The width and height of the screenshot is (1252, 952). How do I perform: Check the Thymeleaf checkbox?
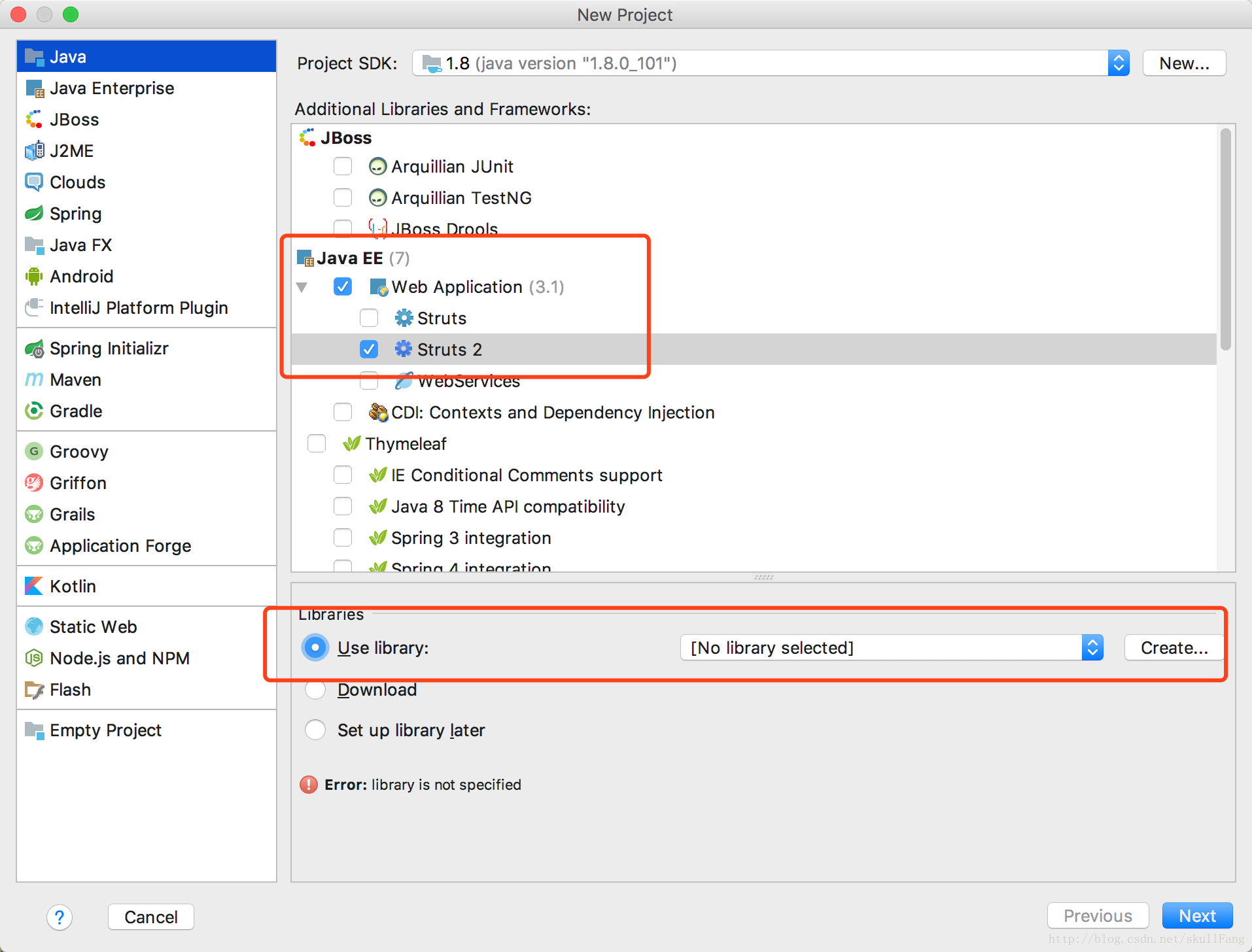[317, 443]
